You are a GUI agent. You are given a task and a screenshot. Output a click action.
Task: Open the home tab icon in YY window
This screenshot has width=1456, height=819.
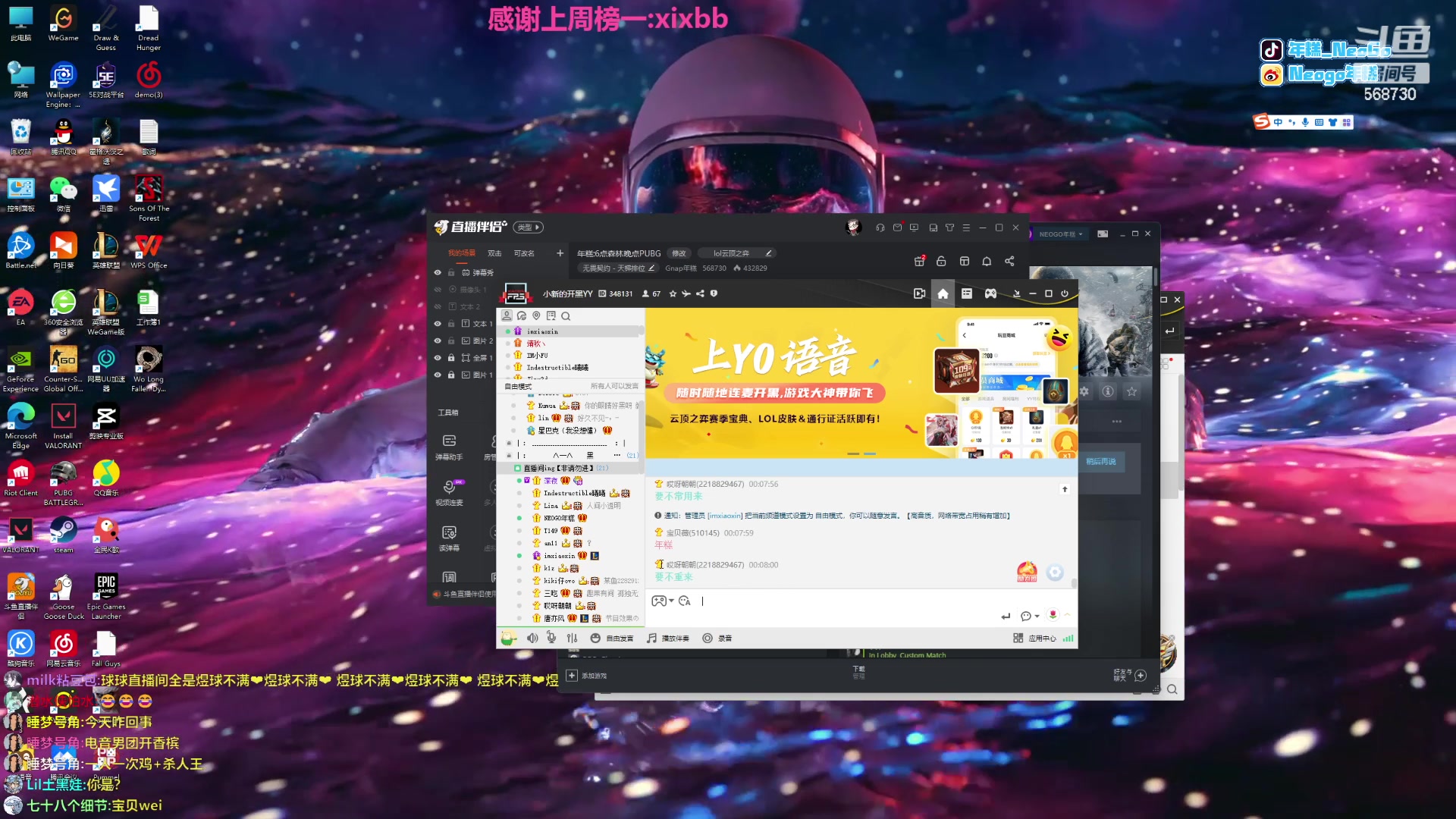click(943, 293)
